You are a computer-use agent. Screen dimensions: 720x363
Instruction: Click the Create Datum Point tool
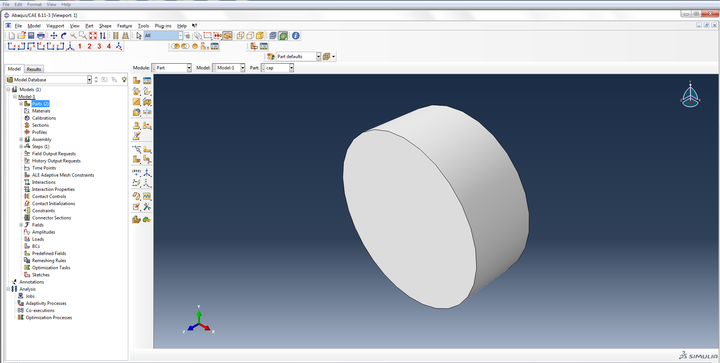[x=136, y=173]
